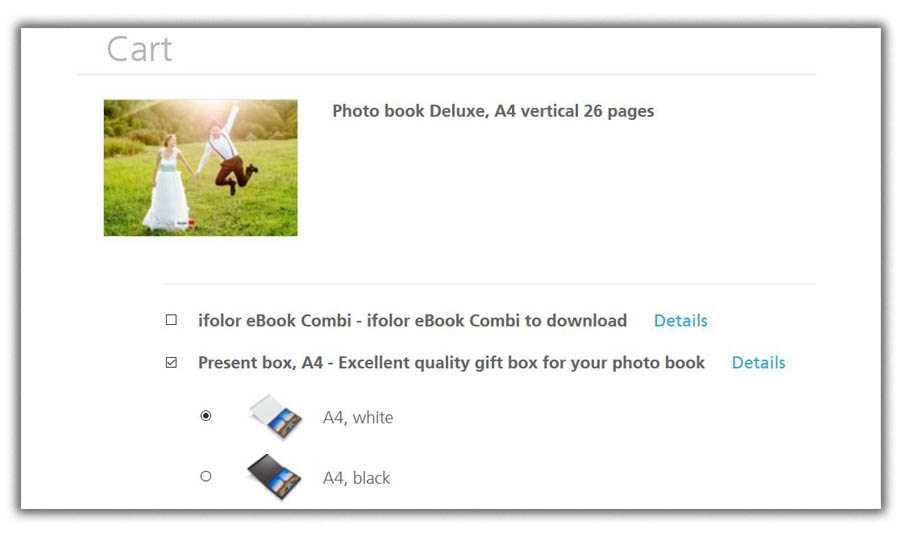The image size is (900, 537).
Task: Uncheck the Present box, A4 checkbox
Action: click(171, 362)
